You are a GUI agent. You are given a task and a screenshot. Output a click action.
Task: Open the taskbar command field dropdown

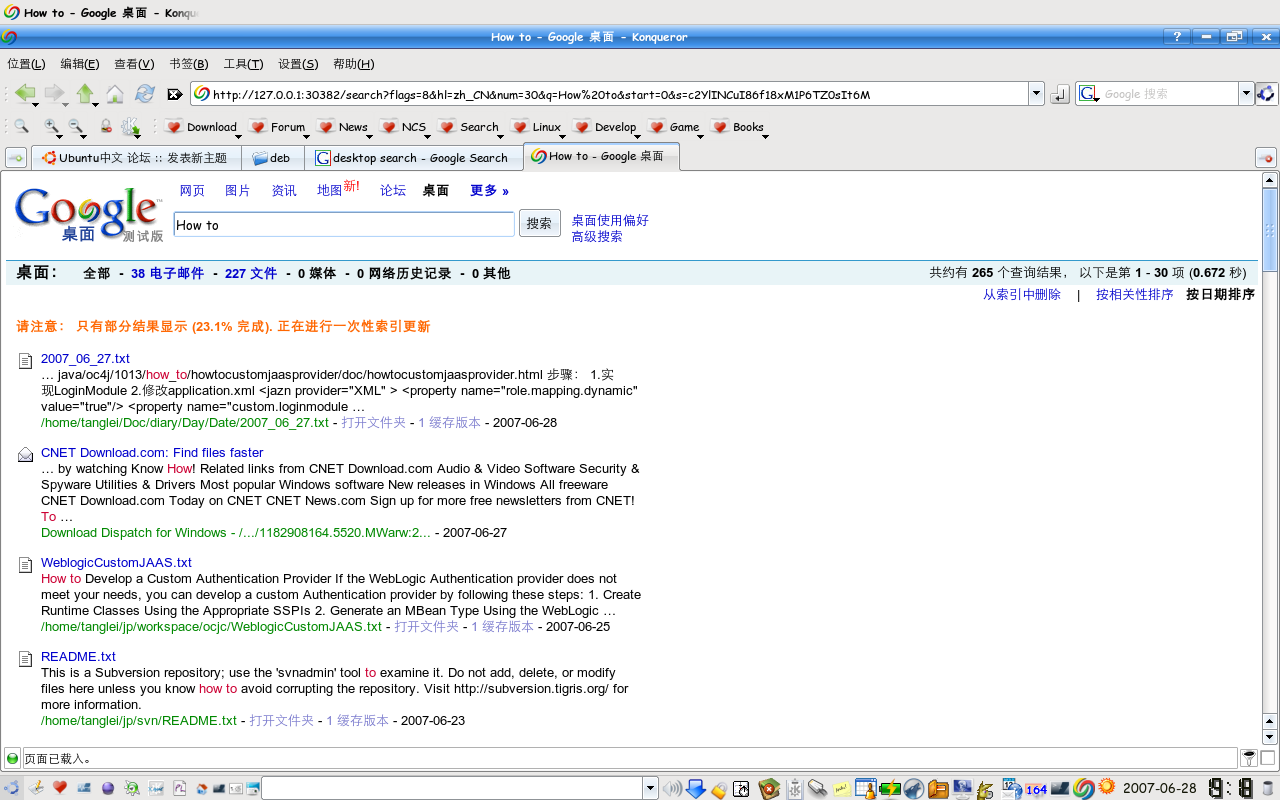[650, 788]
